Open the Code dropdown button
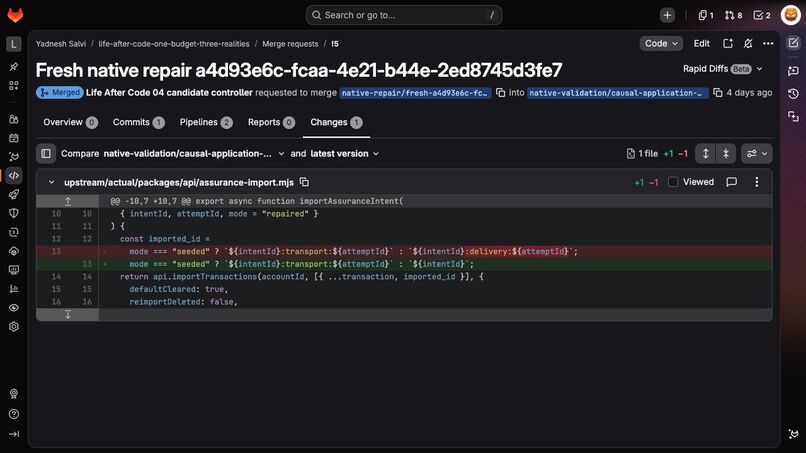806x453 pixels. pyautogui.click(x=661, y=44)
